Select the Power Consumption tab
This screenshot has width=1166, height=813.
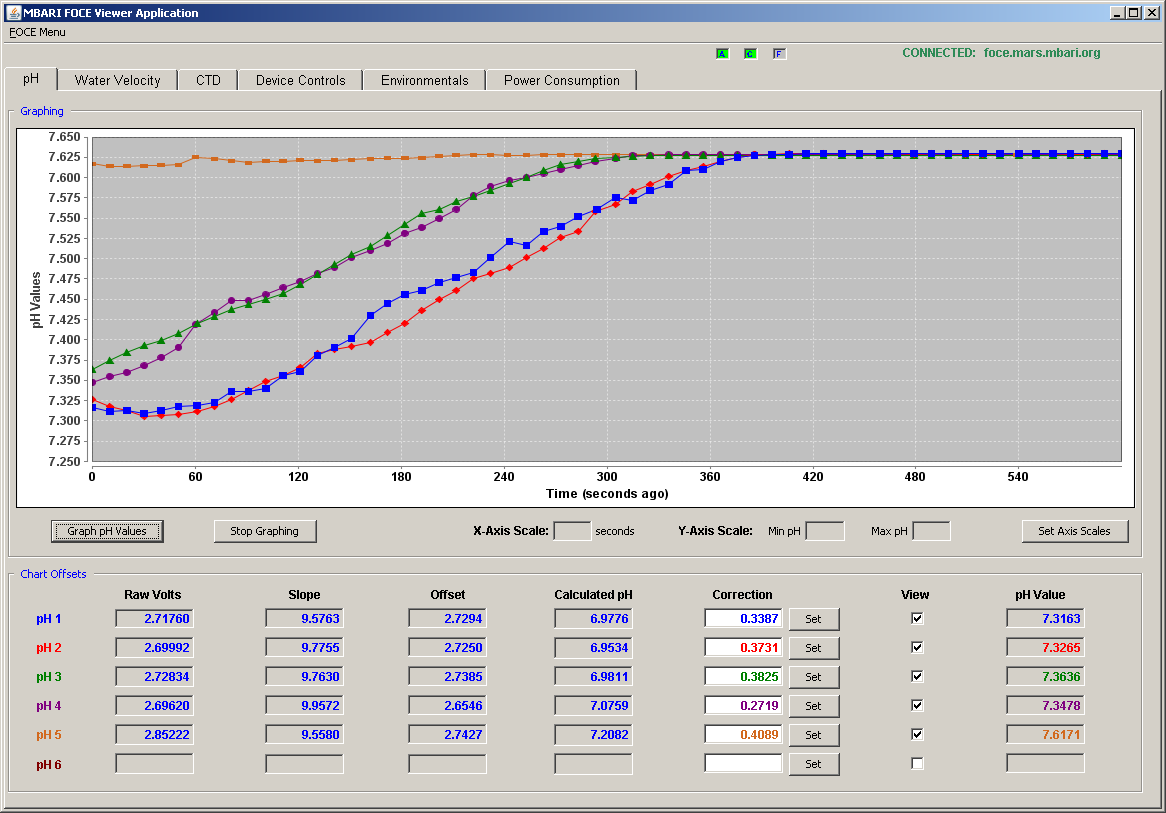[561, 80]
